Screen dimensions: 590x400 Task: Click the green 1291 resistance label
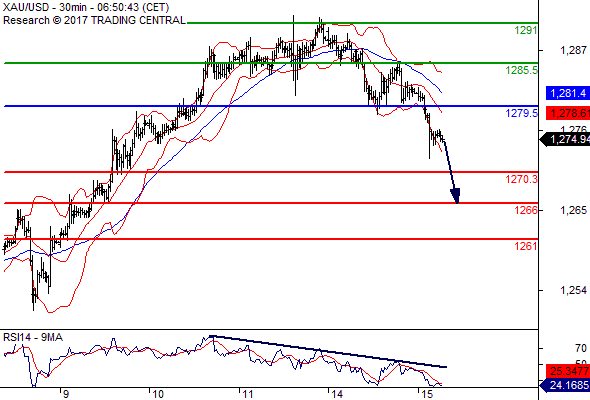[x=526, y=30]
